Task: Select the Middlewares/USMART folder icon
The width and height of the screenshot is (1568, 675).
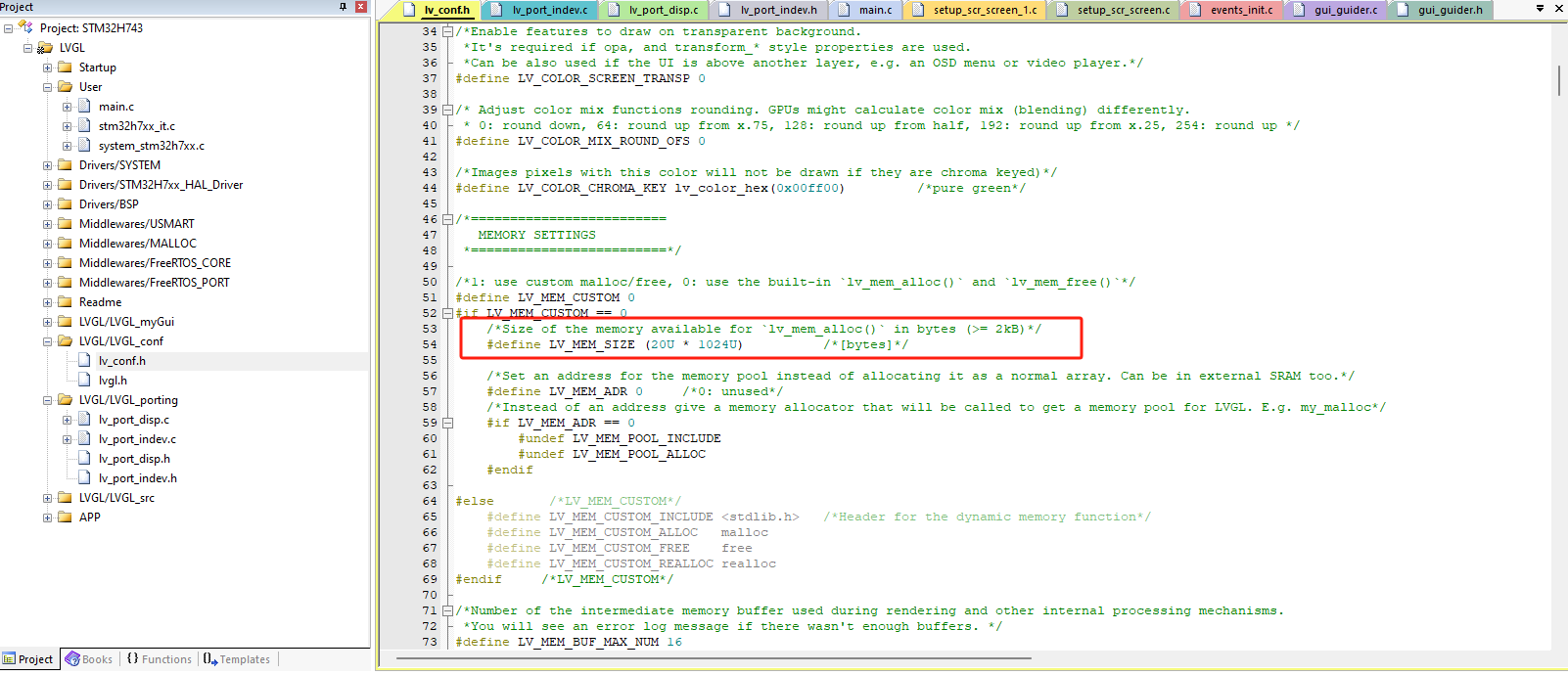Action: [65, 224]
